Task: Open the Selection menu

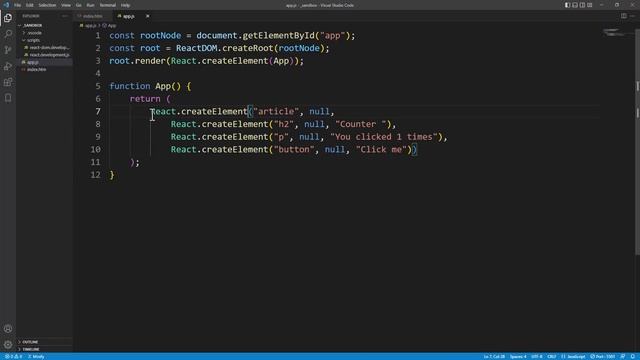Action: pyautogui.click(x=47, y=5)
